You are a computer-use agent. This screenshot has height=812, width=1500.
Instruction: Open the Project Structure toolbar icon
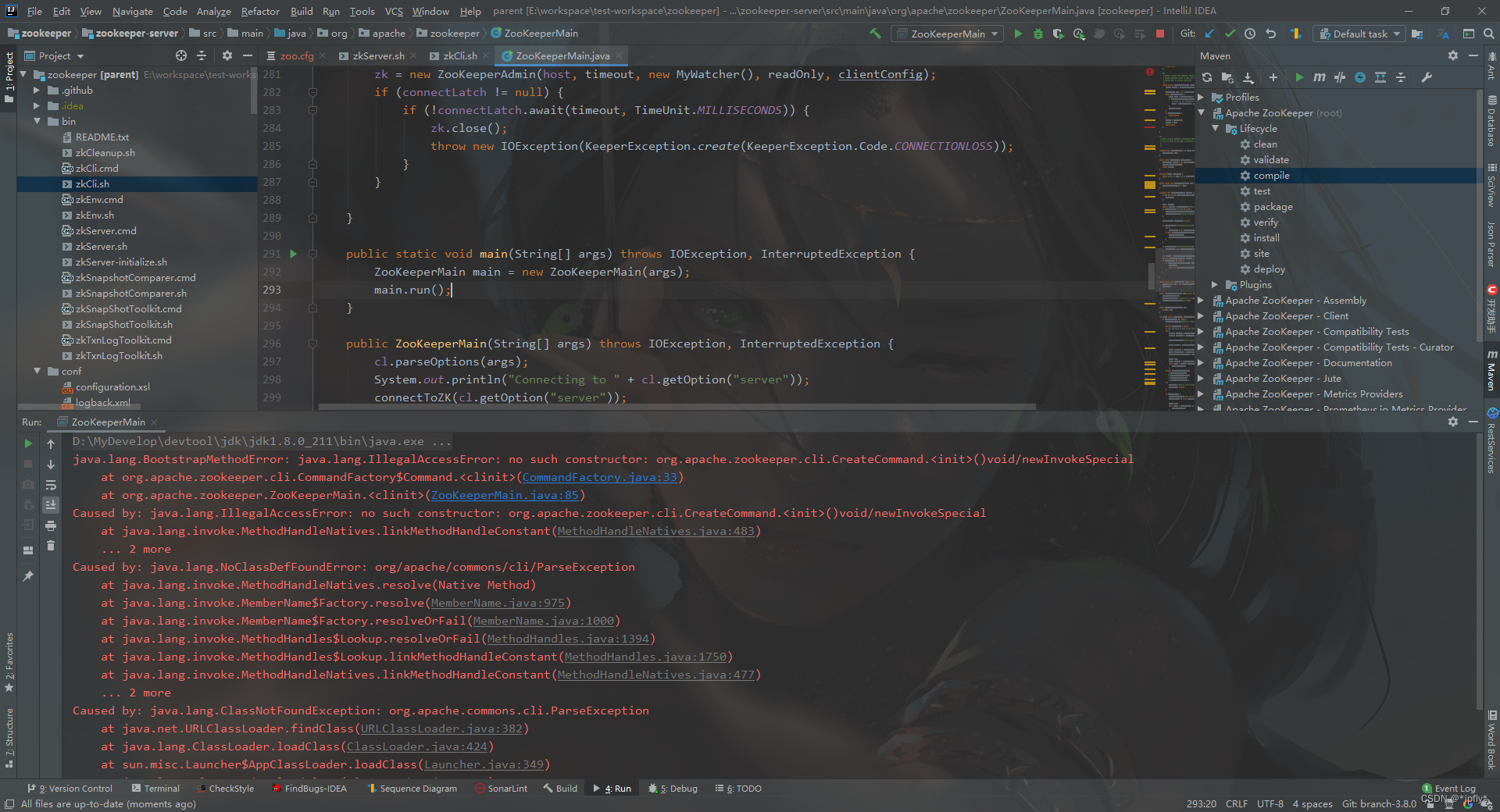coord(1417,34)
